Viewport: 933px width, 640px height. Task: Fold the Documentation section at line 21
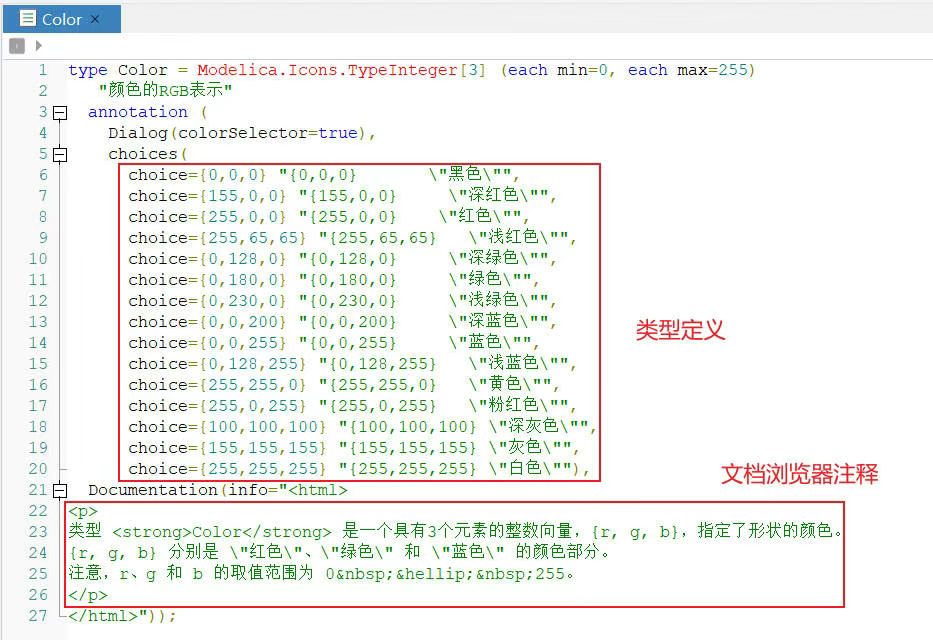[60, 491]
